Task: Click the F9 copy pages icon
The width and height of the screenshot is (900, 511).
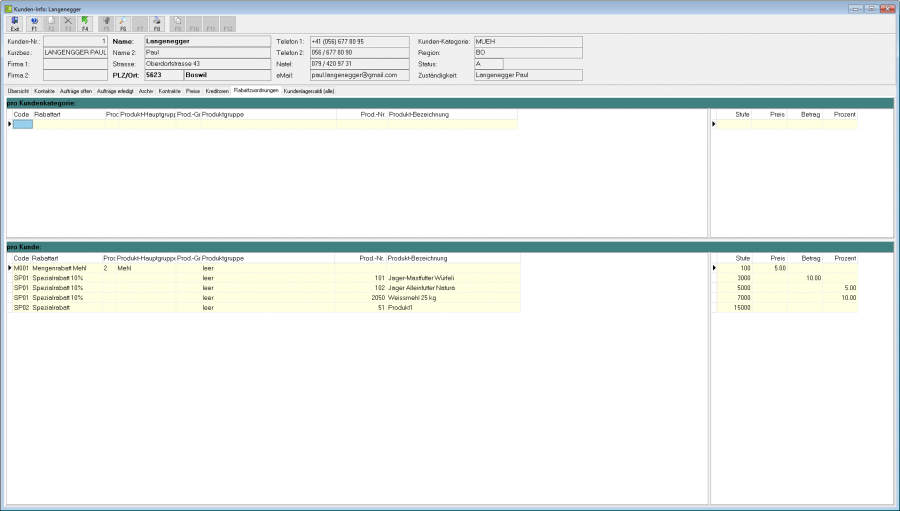Action: (177, 24)
